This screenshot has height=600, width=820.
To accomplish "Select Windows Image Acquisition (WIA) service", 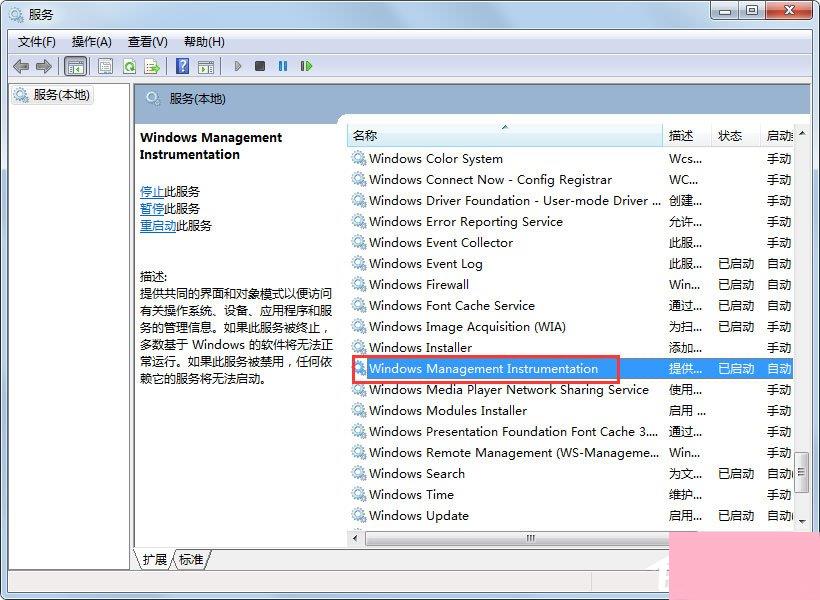I will (x=570, y=326).
